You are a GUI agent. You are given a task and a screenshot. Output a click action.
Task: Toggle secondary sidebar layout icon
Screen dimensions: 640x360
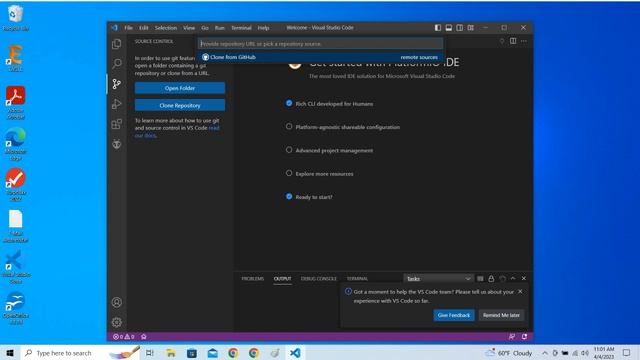point(460,27)
